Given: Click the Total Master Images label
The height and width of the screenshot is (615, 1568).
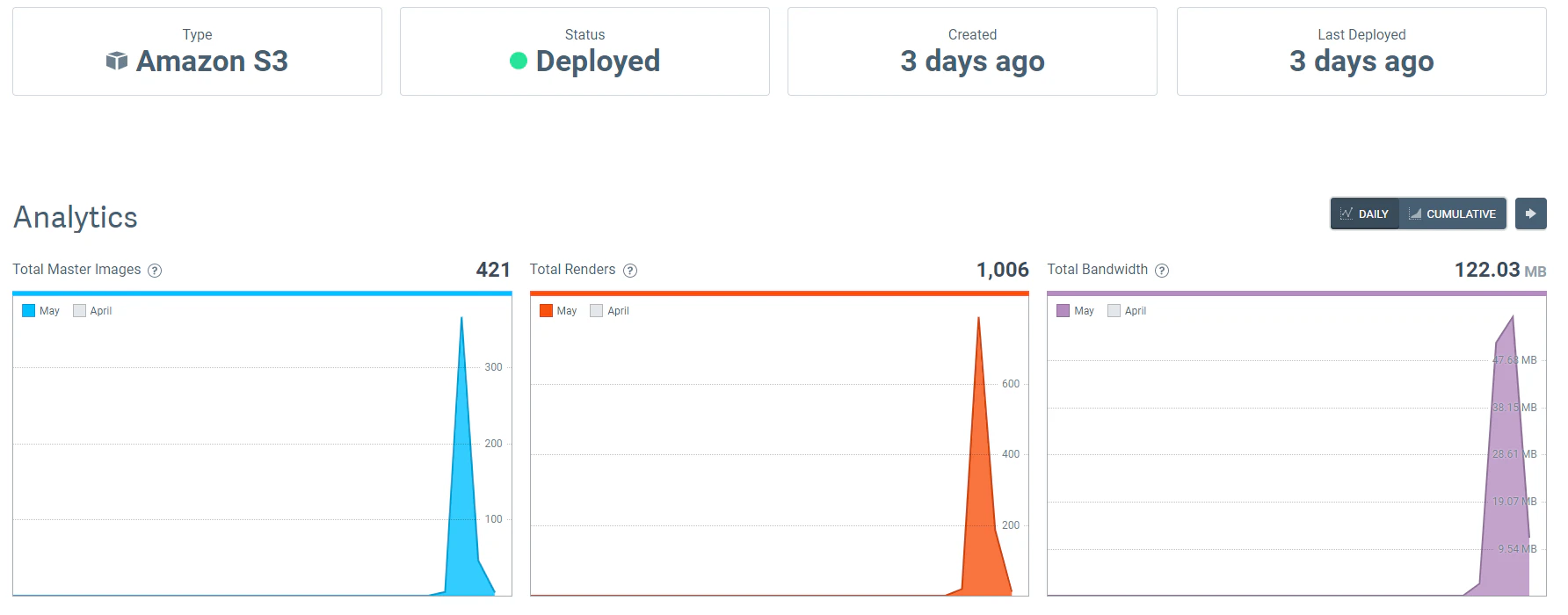Looking at the screenshot, I should pos(76,270).
